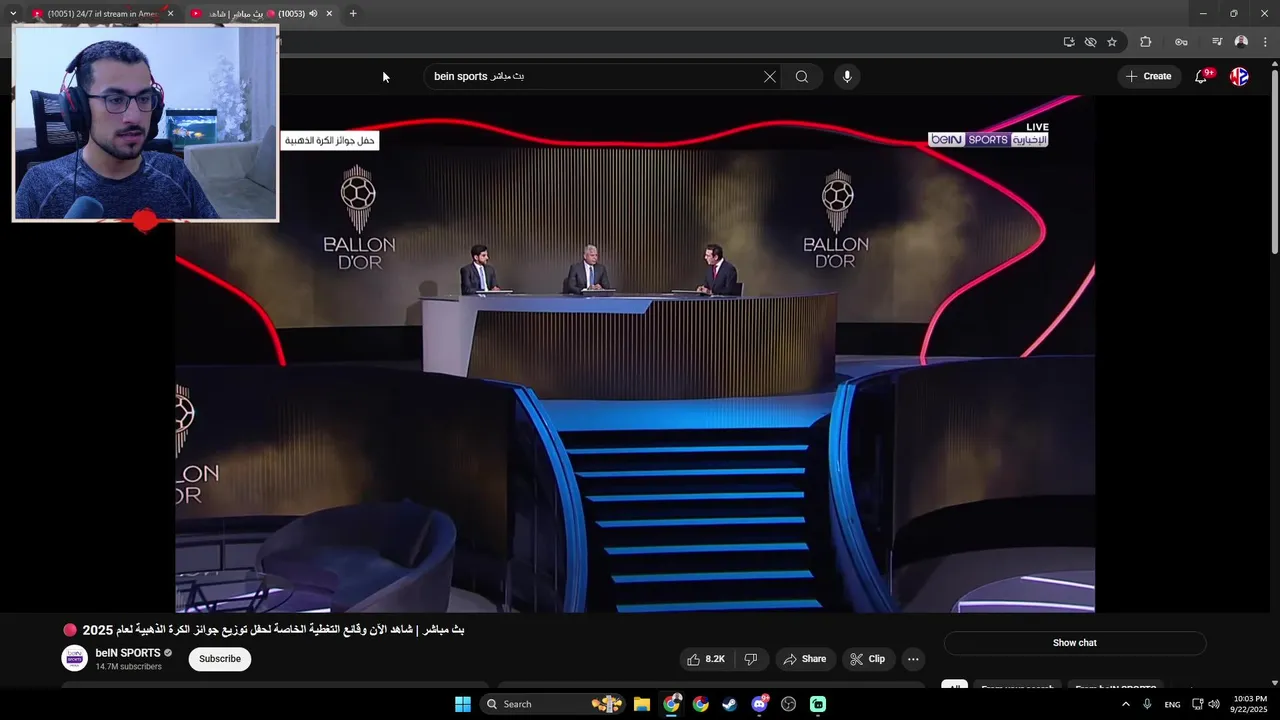The width and height of the screenshot is (1280, 720).
Task: Open the Chrome three-dot menu
Action: coord(1266,42)
